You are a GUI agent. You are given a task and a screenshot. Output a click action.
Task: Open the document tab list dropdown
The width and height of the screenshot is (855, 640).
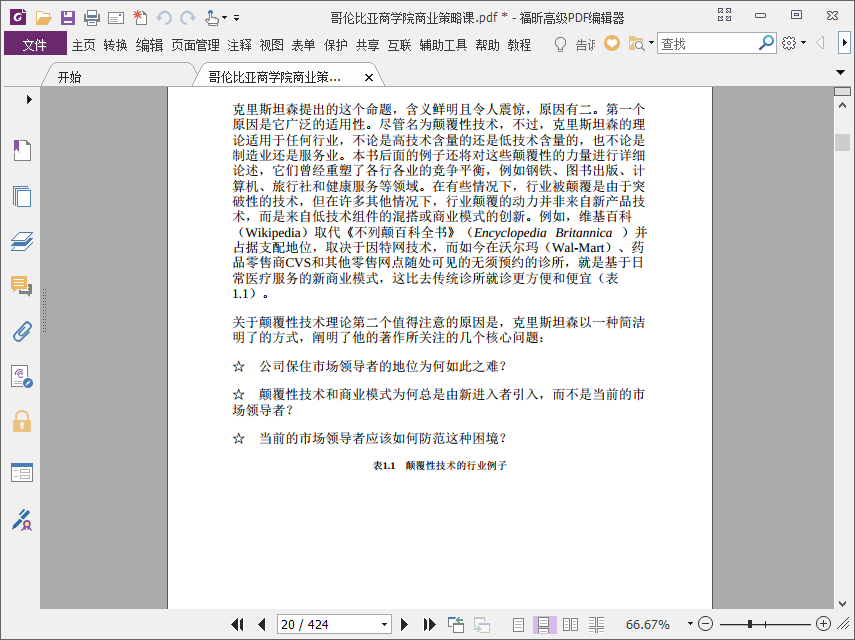pyautogui.click(x=840, y=73)
